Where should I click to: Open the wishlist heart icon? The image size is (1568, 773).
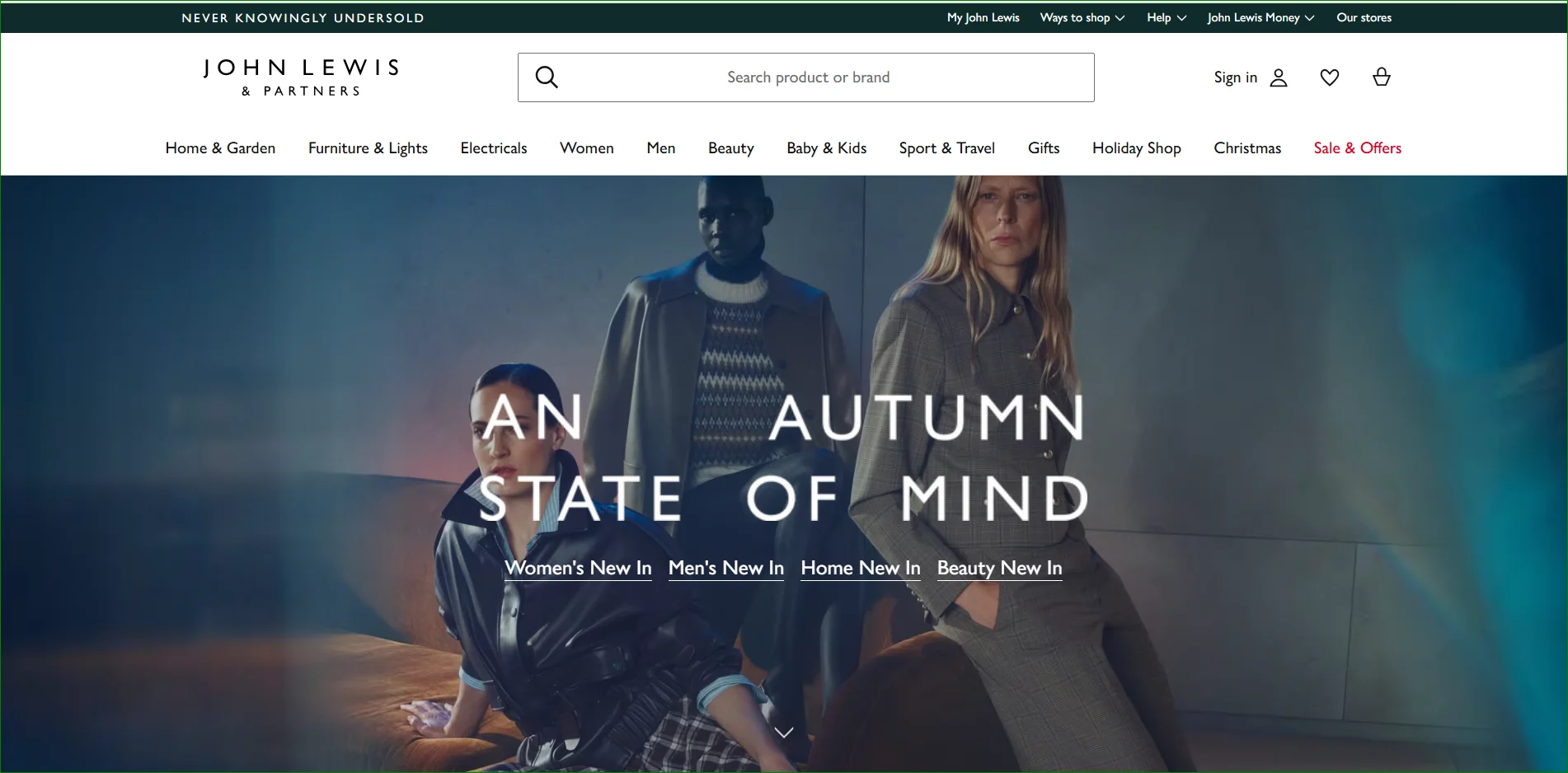pyautogui.click(x=1329, y=77)
